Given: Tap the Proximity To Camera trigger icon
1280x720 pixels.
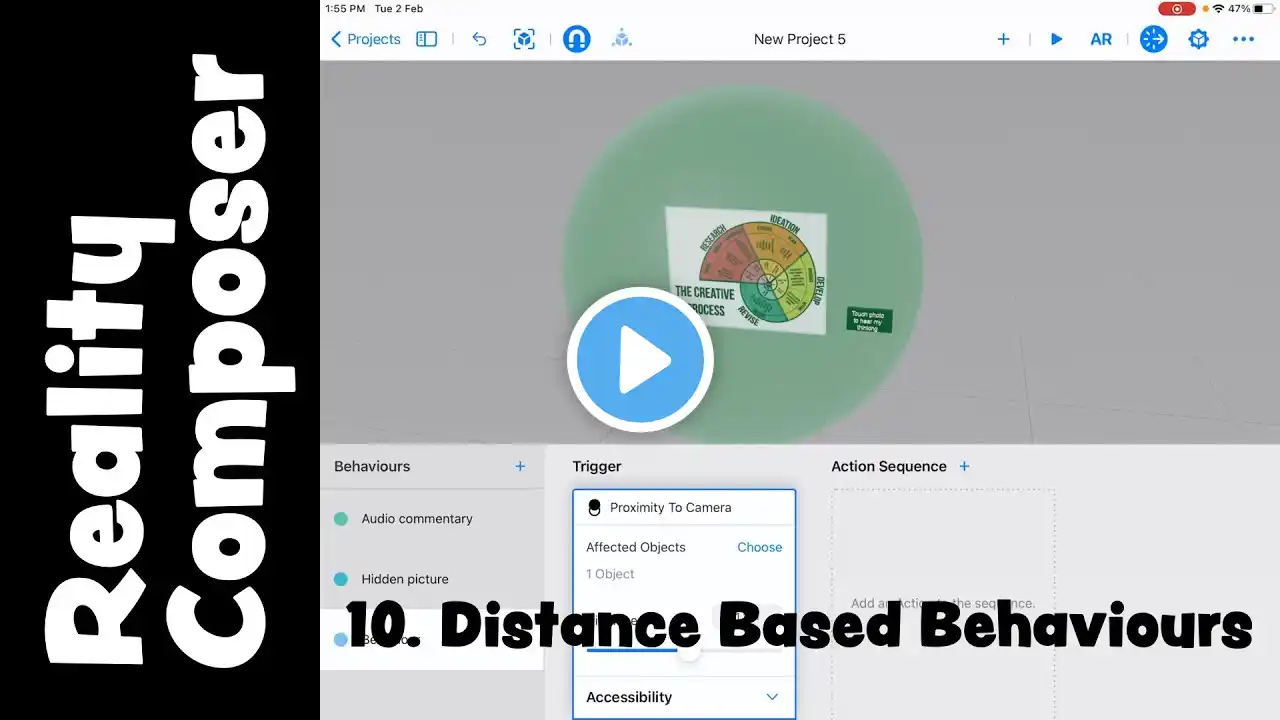Looking at the screenshot, I should [x=595, y=508].
